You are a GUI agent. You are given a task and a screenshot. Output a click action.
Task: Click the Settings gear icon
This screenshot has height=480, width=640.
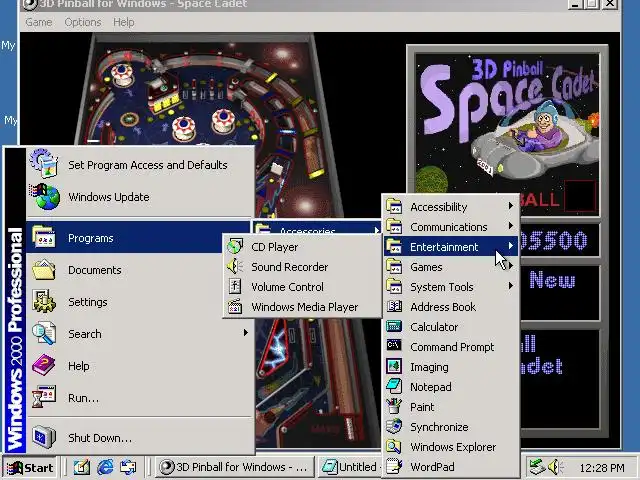(x=44, y=302)
